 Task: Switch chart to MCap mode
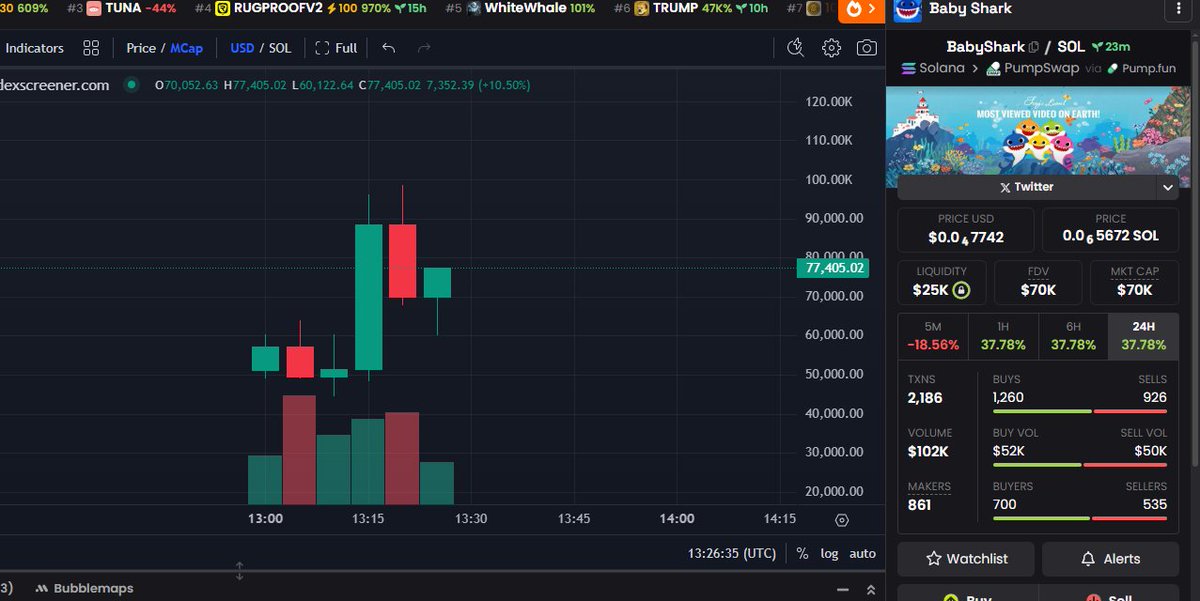tap(186, 48)
